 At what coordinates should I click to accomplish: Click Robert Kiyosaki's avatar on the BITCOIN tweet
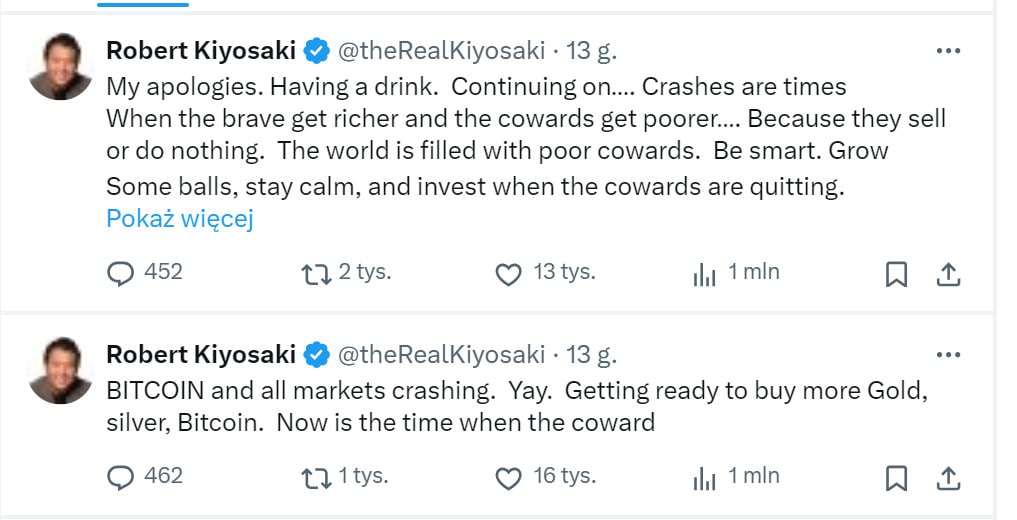60,370
